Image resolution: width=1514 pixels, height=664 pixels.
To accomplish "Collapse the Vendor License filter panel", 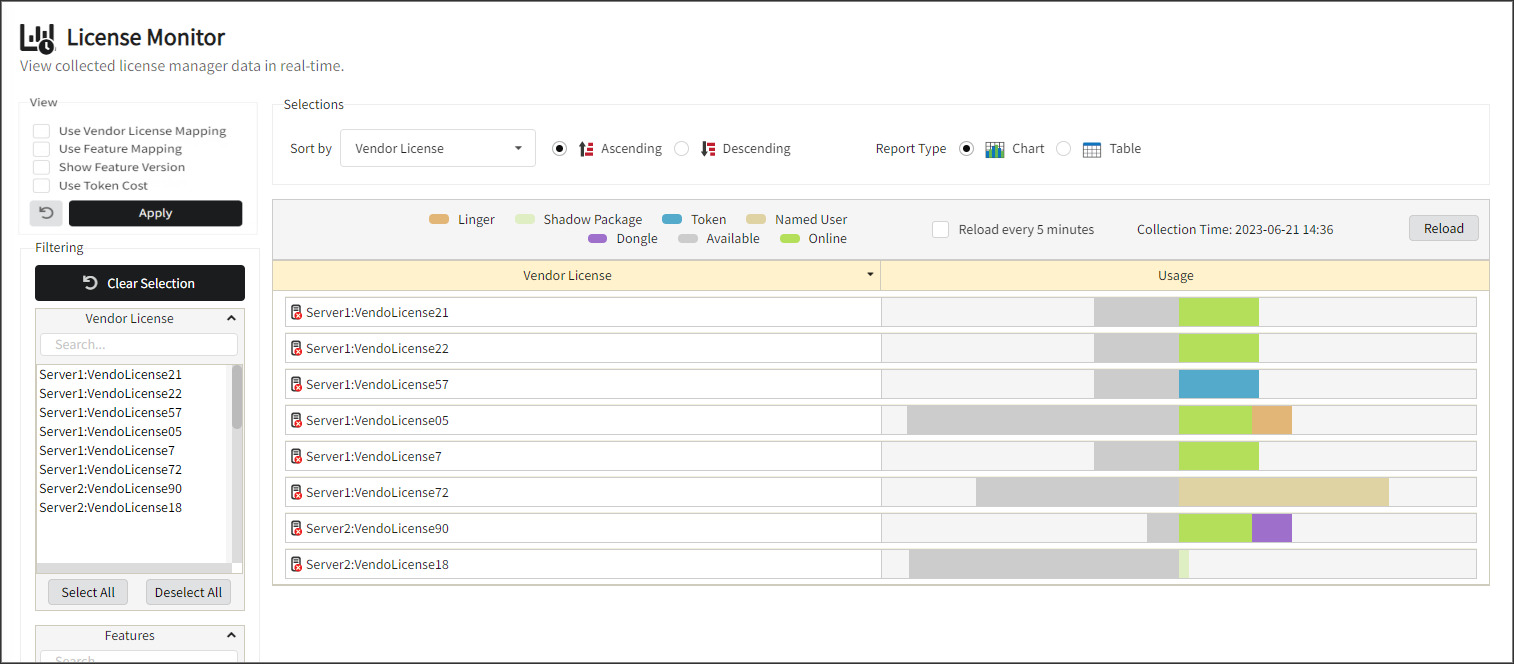I will coord(231,318).
